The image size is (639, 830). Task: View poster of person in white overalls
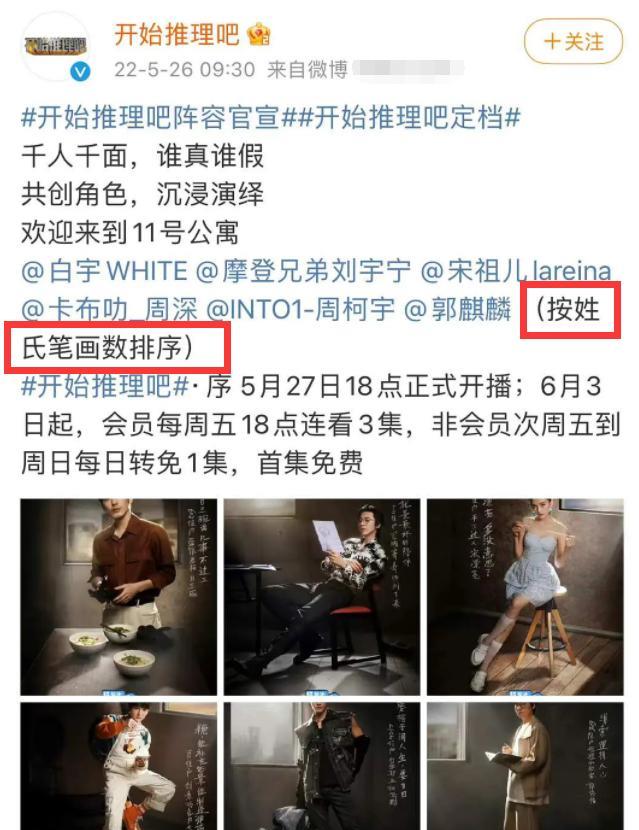[119, 766]
